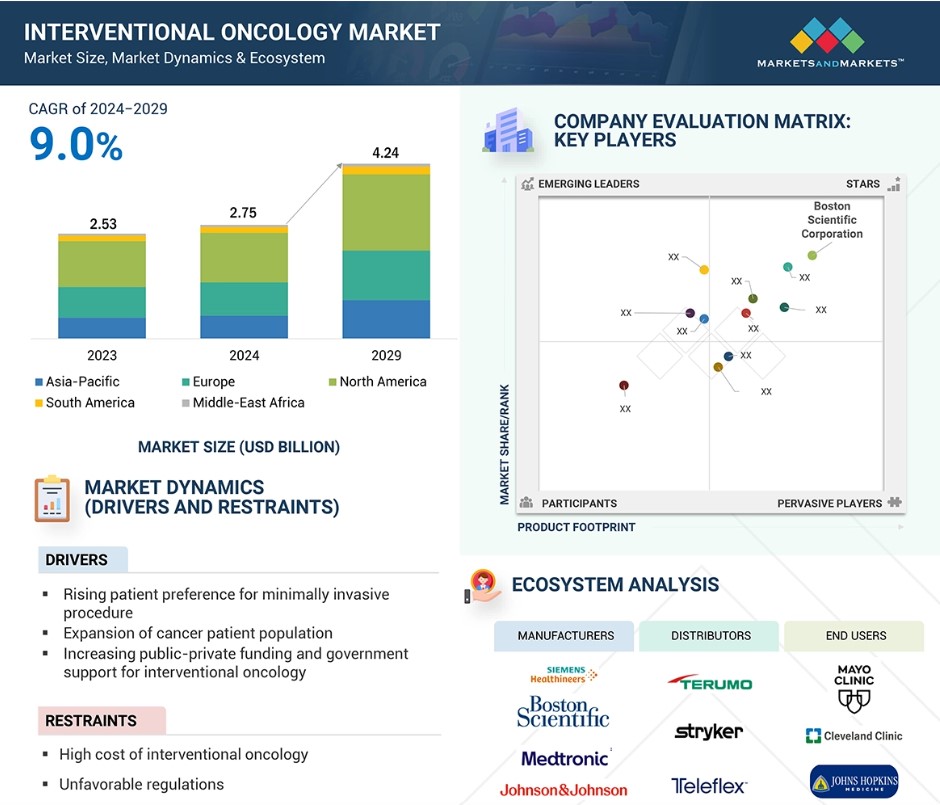
Task: Select the Teleflex logo
Action: tap(709, 785)
